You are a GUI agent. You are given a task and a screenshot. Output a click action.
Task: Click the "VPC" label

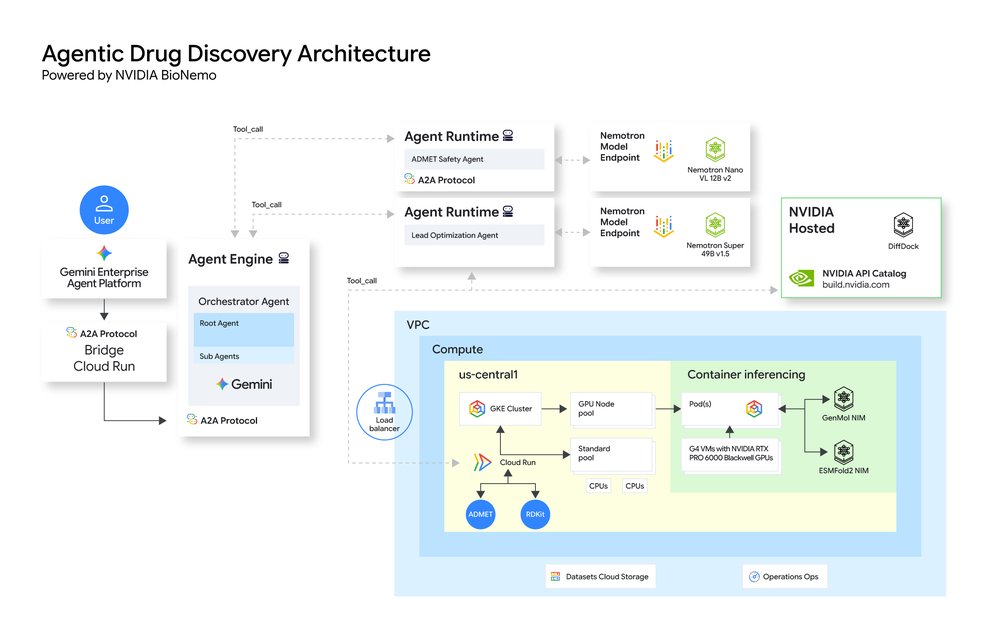pyautogui.click(x=418, y=325)
